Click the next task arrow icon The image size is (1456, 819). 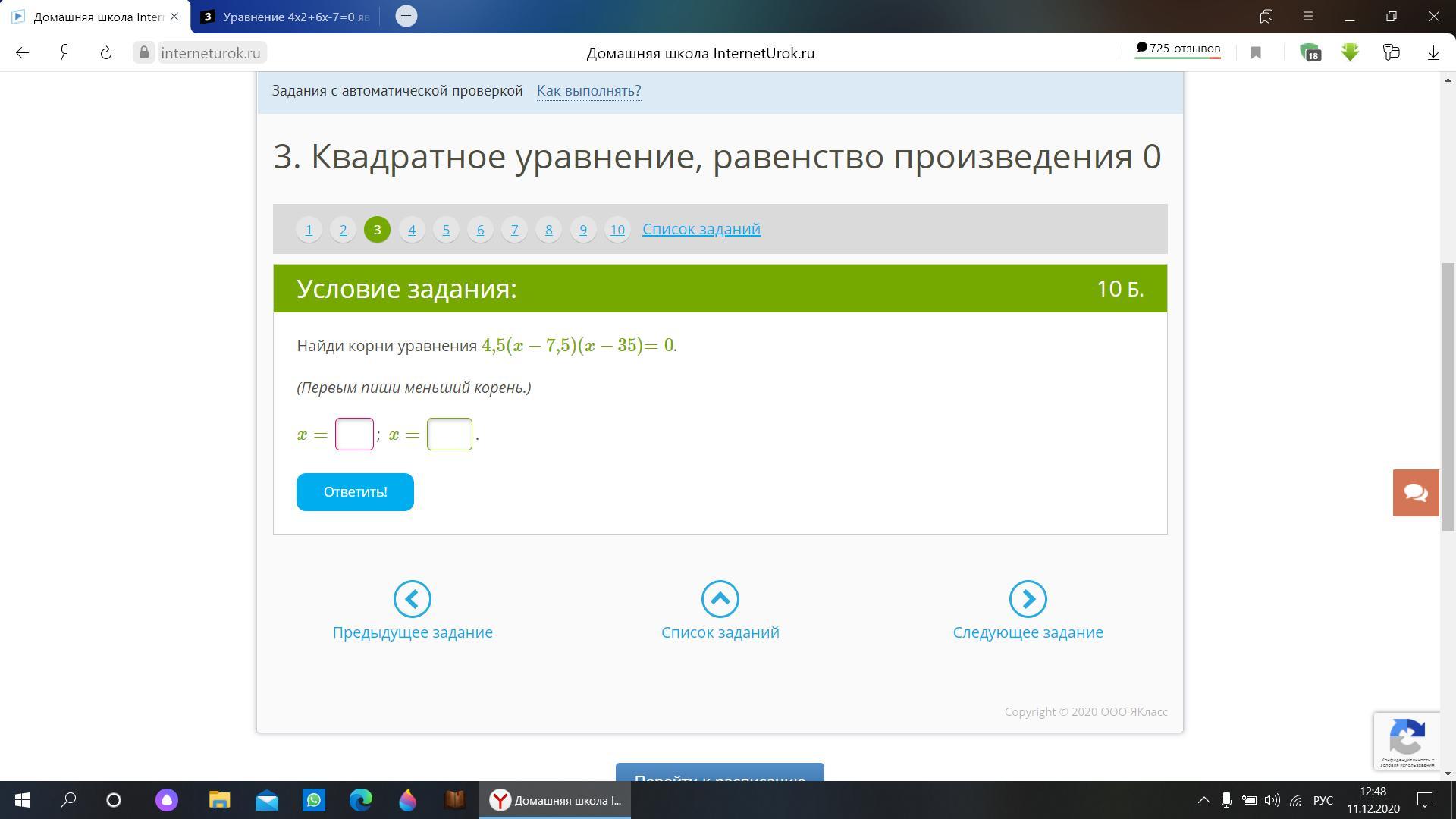1028,599
